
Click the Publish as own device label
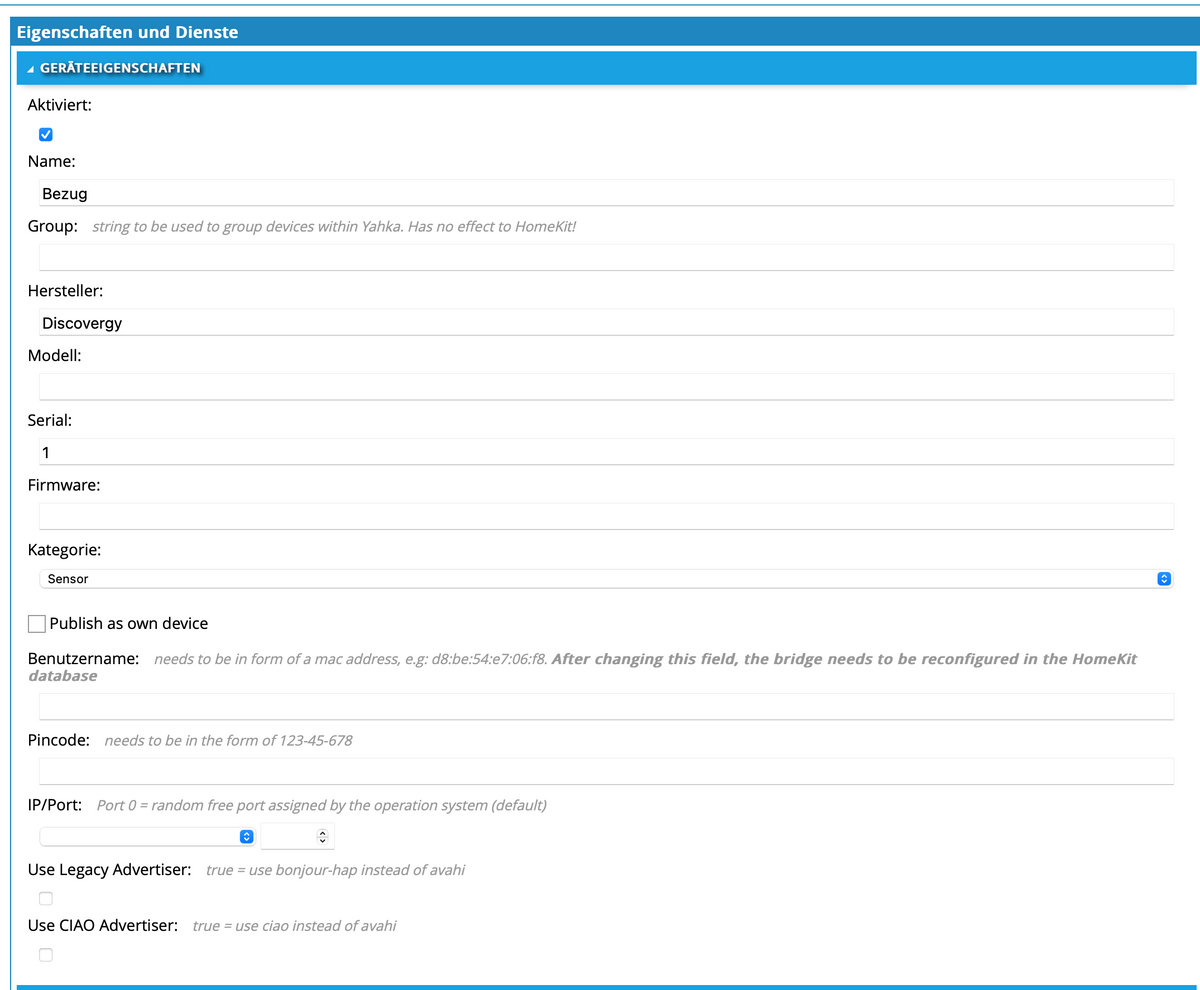(129, 623)
